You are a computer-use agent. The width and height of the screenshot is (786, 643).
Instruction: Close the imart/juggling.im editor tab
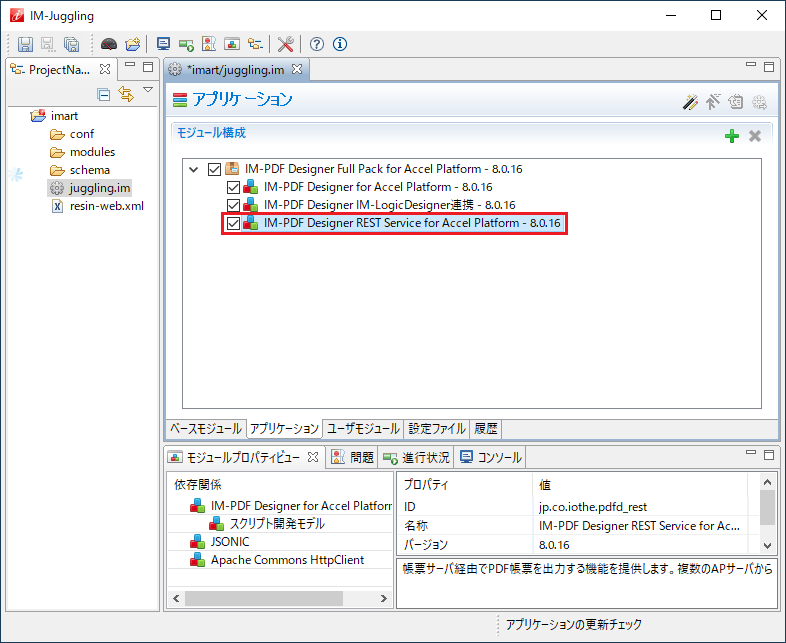pyautogui.click(x=297, y=69)
